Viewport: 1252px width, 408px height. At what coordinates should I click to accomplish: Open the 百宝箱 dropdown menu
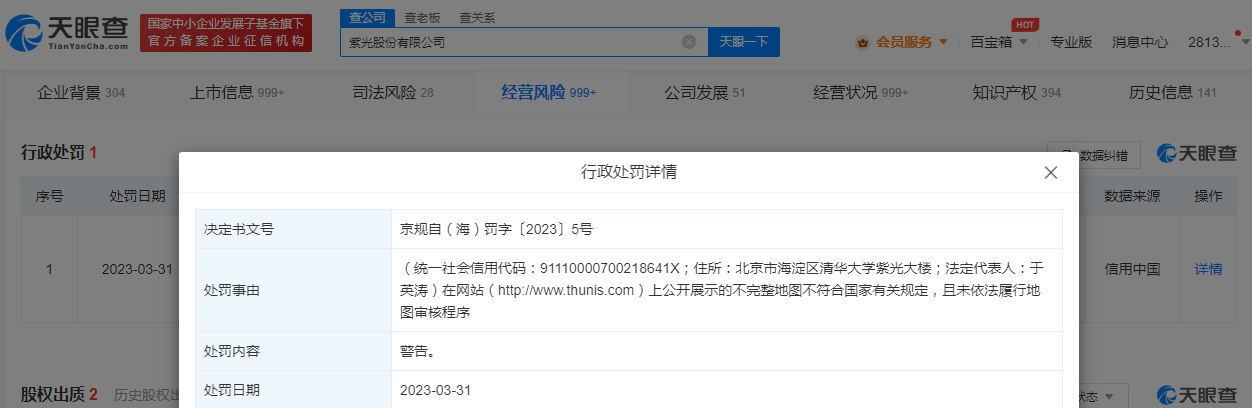tap(997, 42)
